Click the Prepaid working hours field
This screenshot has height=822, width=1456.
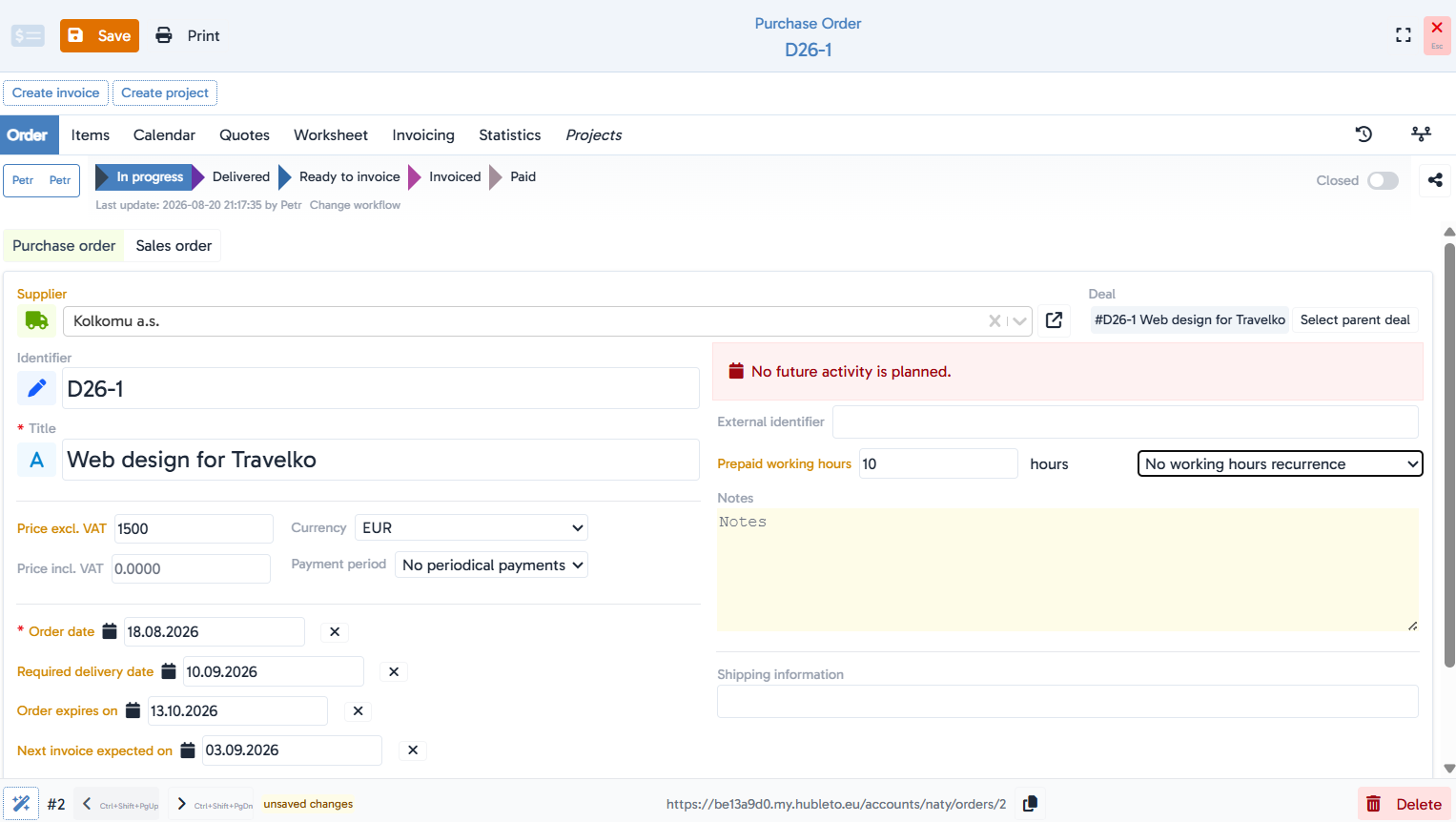tap(938, 463)
